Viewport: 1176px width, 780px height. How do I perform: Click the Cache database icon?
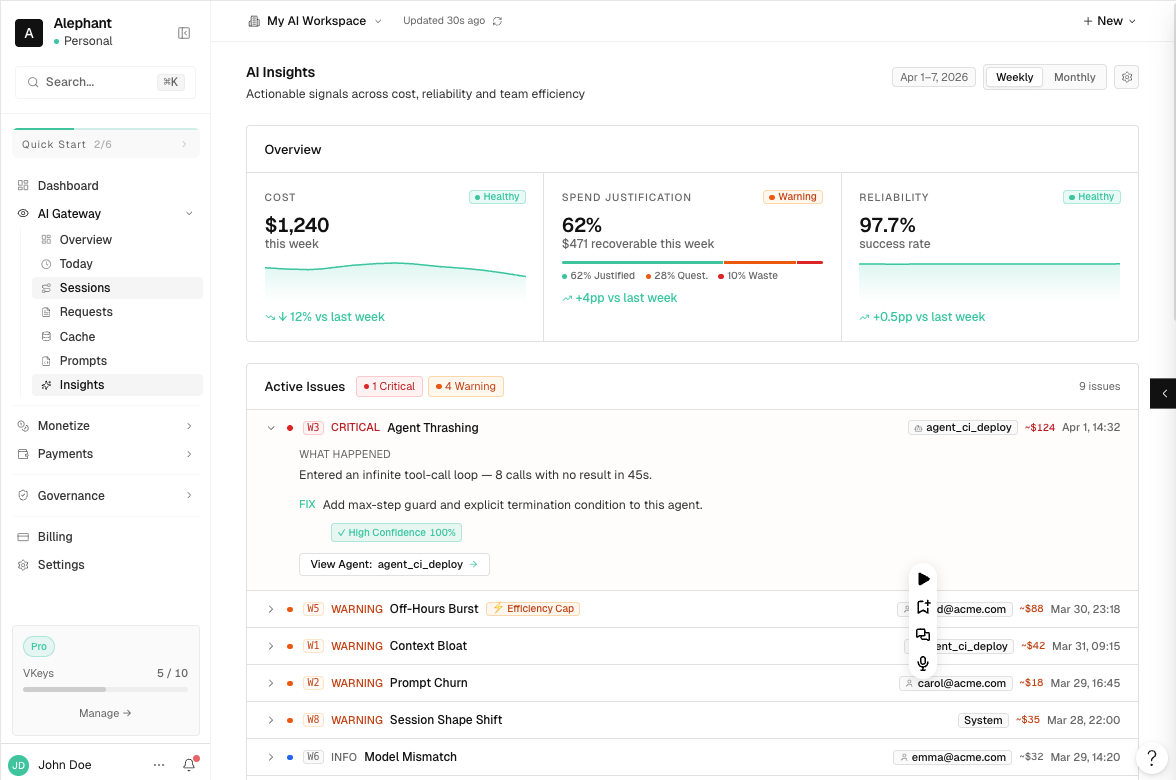tap(46, 337)
